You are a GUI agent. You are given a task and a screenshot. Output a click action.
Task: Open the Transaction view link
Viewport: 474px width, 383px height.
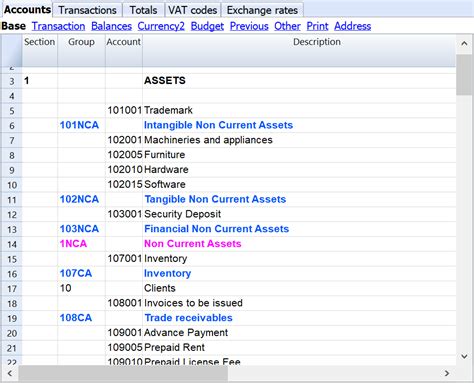pos(58,26)
